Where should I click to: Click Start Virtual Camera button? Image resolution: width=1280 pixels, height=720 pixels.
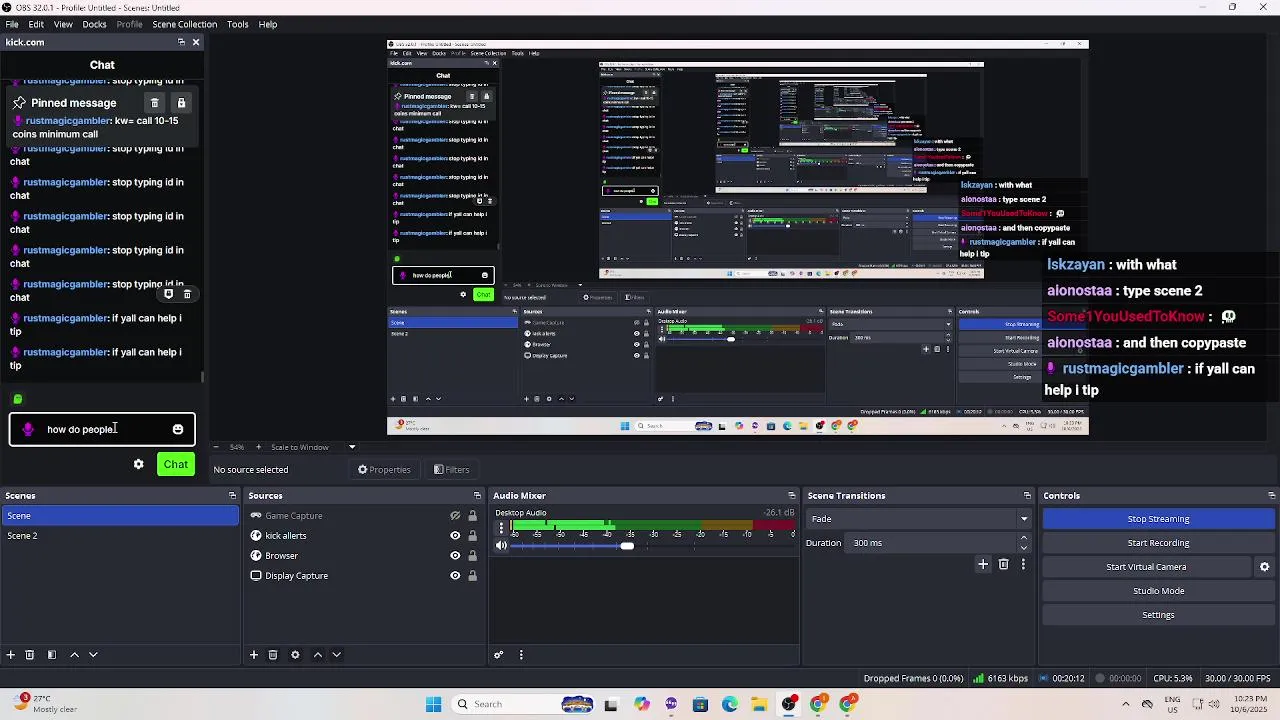point(1146,567)
